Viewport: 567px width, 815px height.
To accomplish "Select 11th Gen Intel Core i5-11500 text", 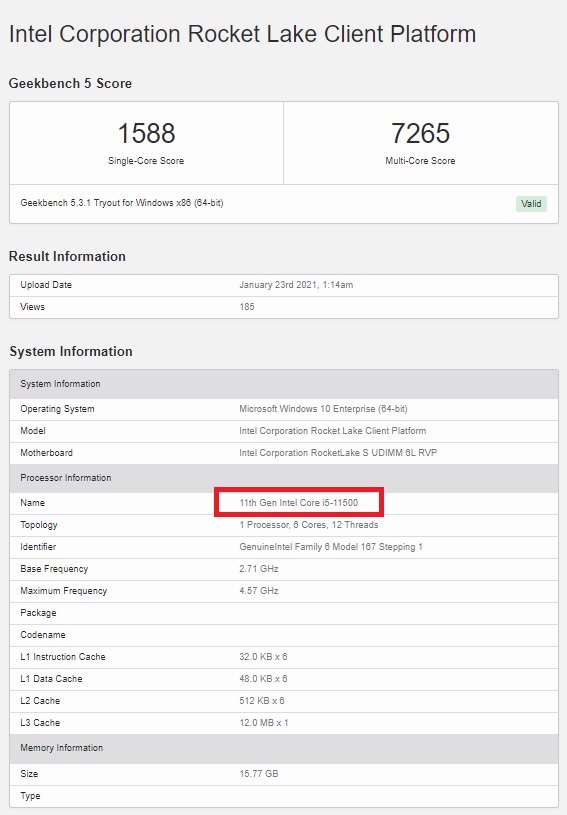I will 298,503.
